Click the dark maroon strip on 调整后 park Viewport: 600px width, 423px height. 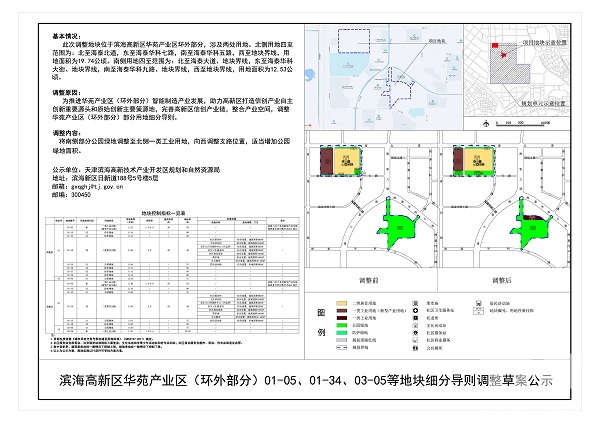click(x=533, y=217)
